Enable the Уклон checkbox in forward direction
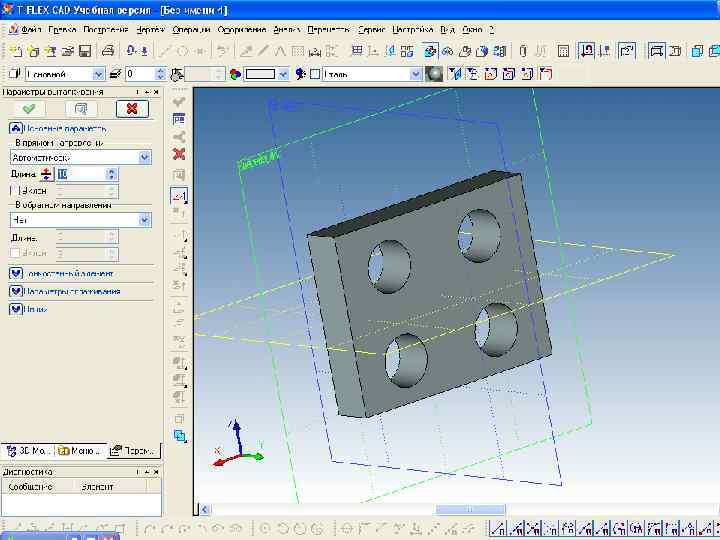 click(15, 191)
